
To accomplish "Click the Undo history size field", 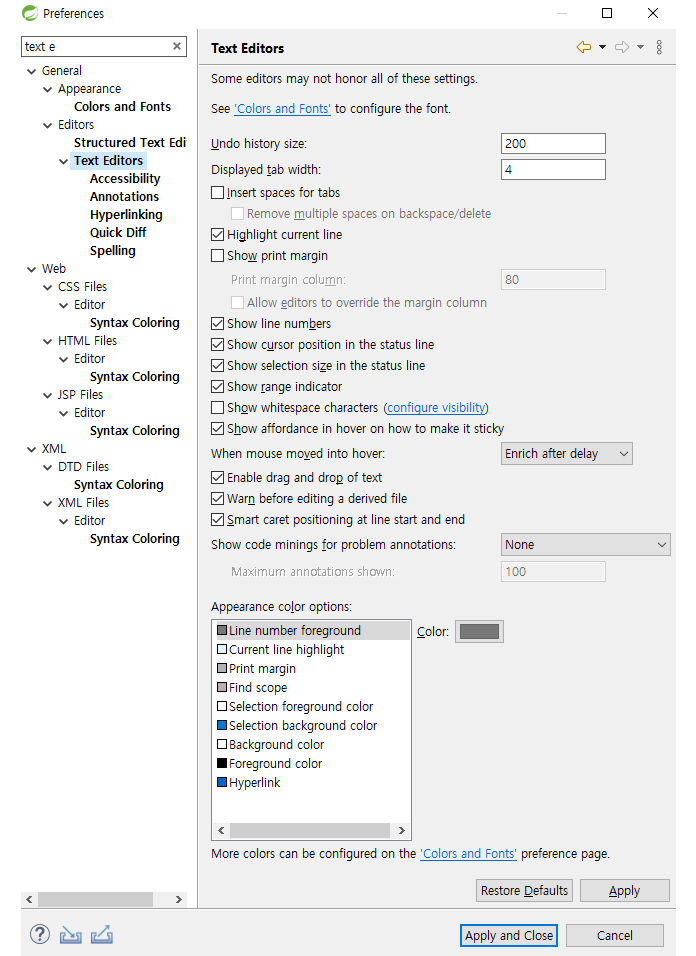I will [553, 144].
